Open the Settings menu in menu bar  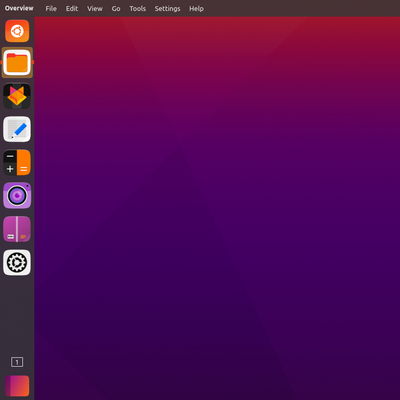167,9
